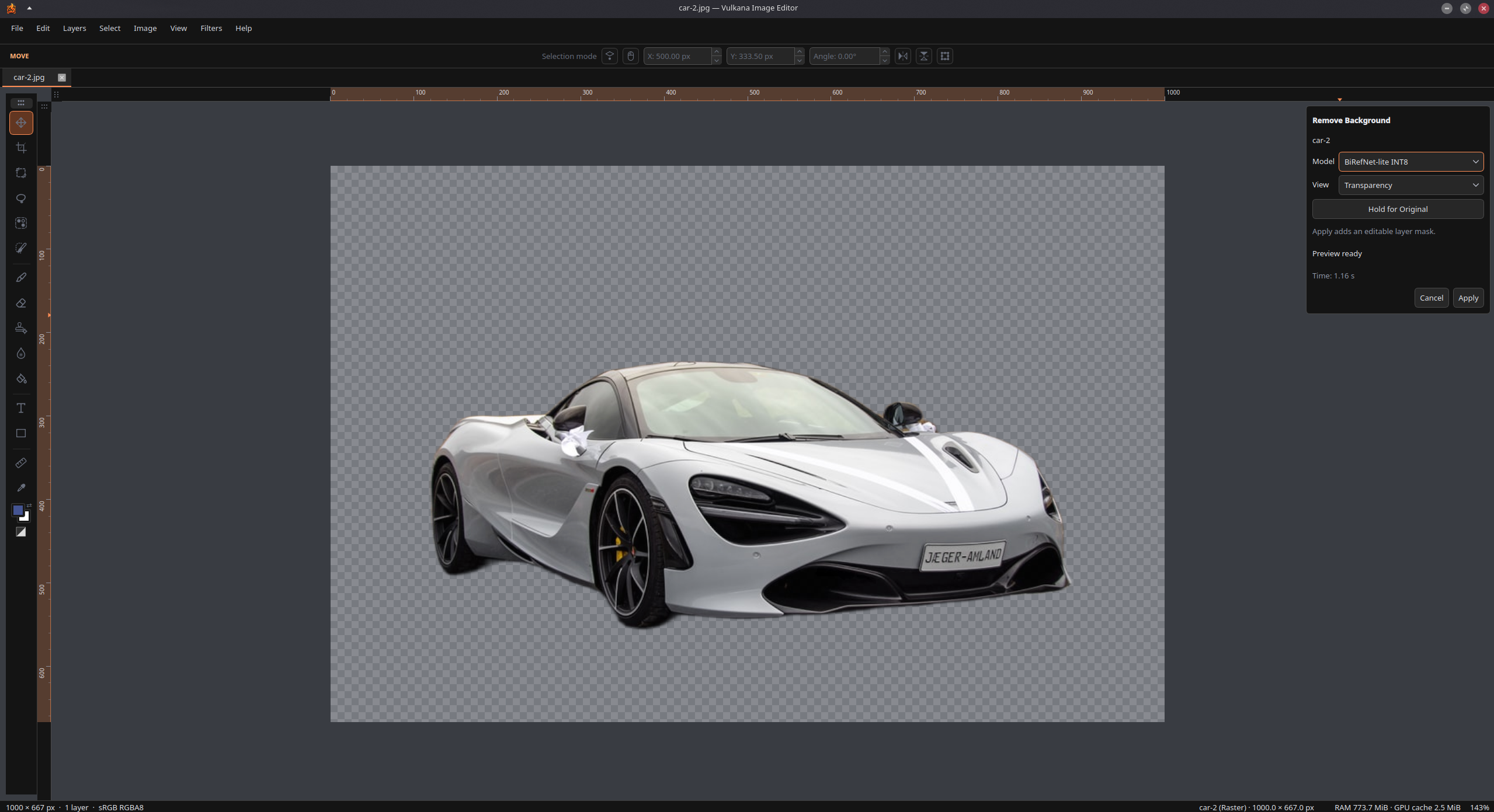The width and height of the screenshot is (1494, 812).
Task: Click the sRGB RGBA8 status text
Action: click(x=121, y=807)
